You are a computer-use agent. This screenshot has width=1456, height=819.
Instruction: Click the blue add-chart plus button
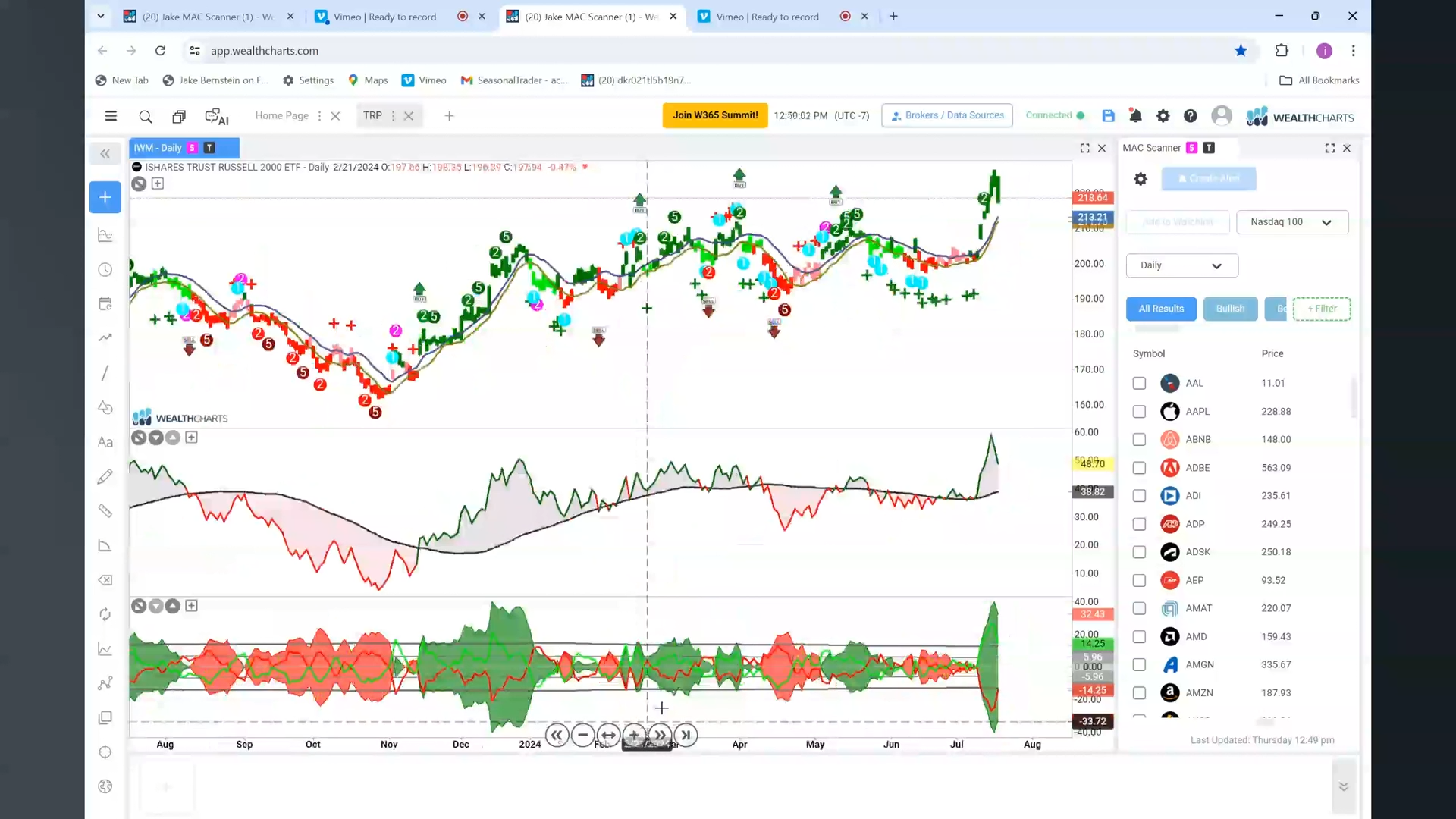coord(105,197)
